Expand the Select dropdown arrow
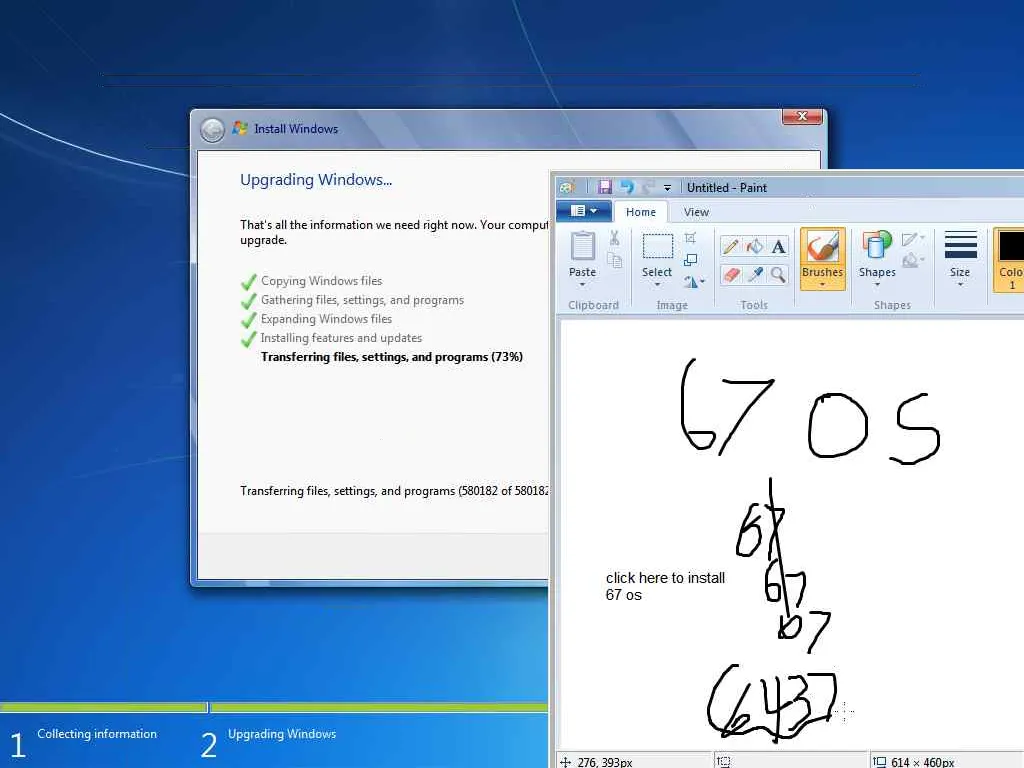 click(657, 285)
